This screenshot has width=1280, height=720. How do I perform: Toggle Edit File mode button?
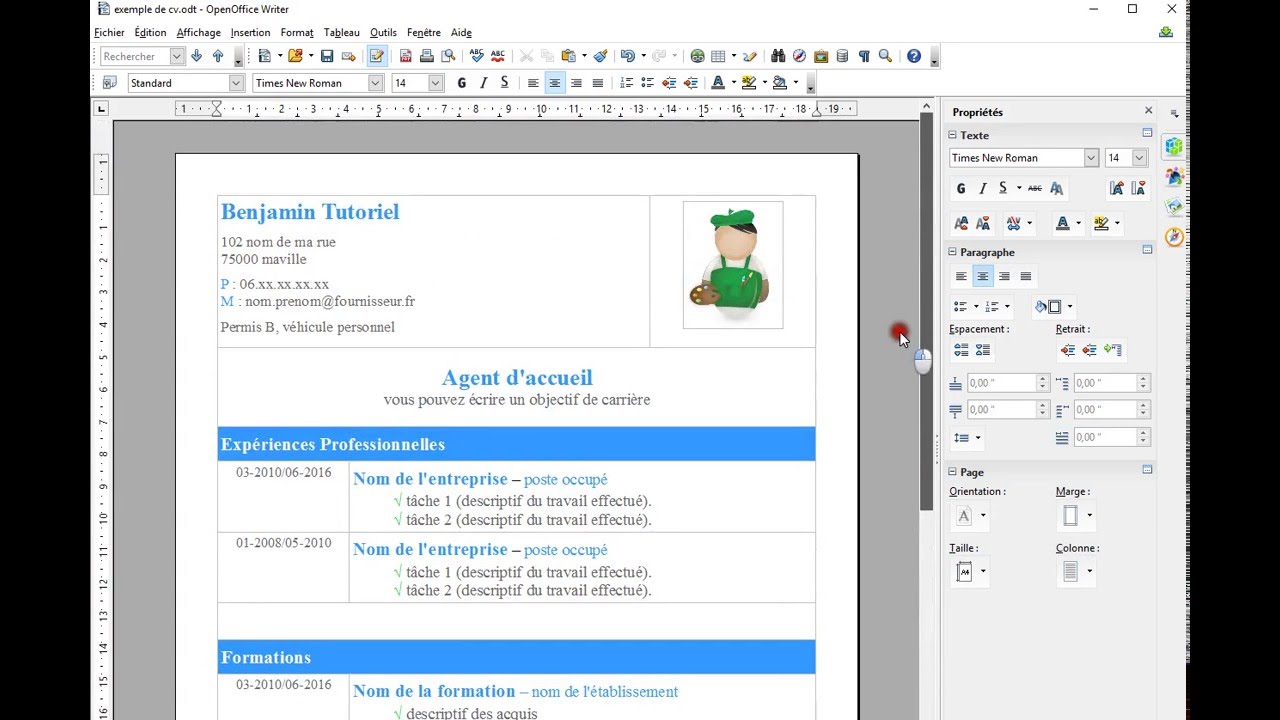(377, 56)
